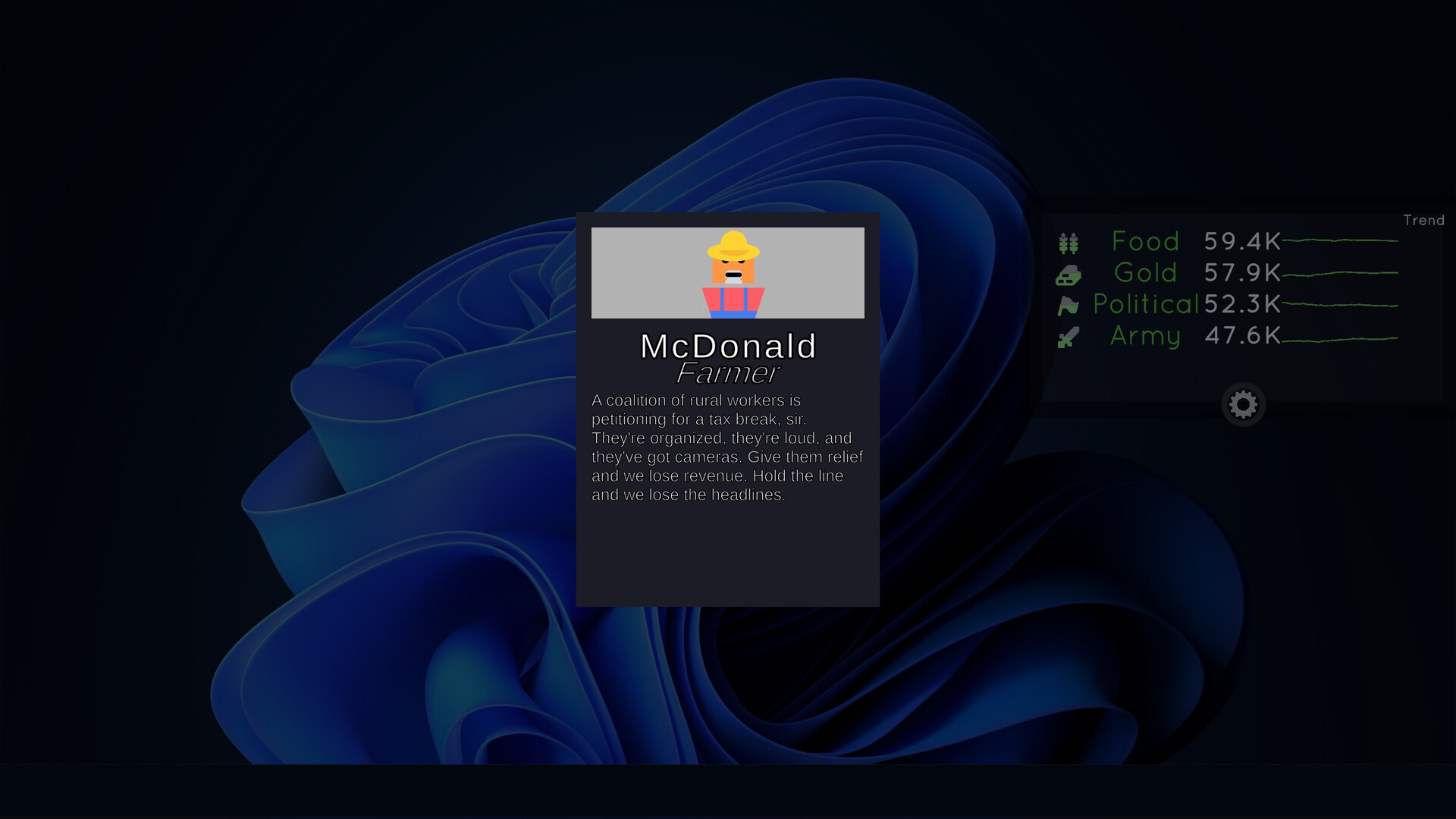Select the Food resource label
This screenshot has height=819, width=1456.
click(x=1145, y=241)
